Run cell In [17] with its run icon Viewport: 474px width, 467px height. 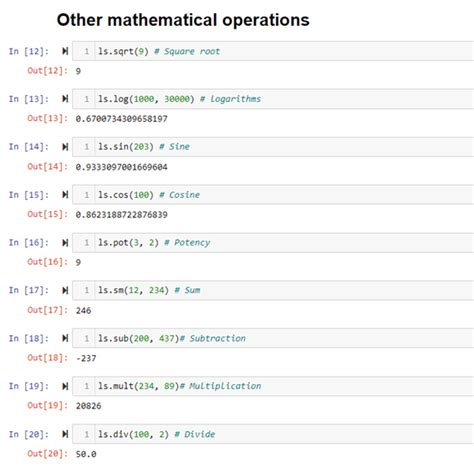[x=65, y=290]
